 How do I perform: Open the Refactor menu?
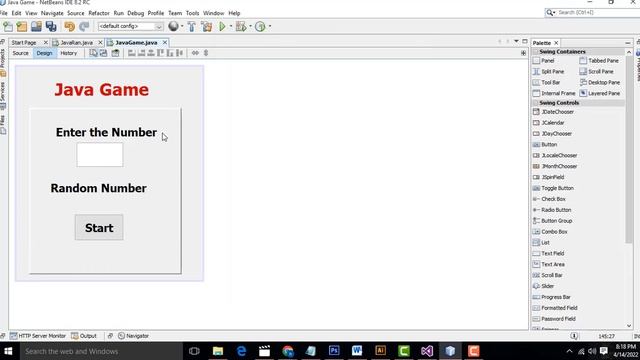tap(99, 13)
